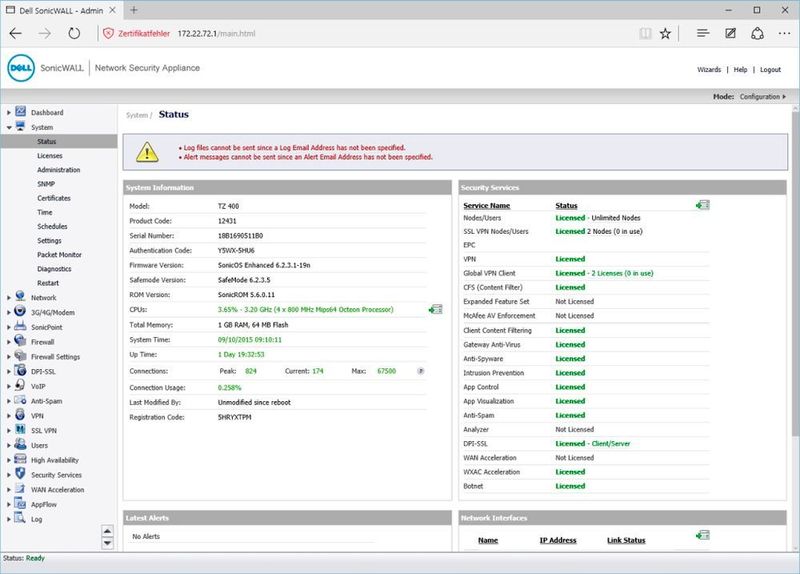
Task: Click the Firewall icon in sidebar
Action: point(20,340)
